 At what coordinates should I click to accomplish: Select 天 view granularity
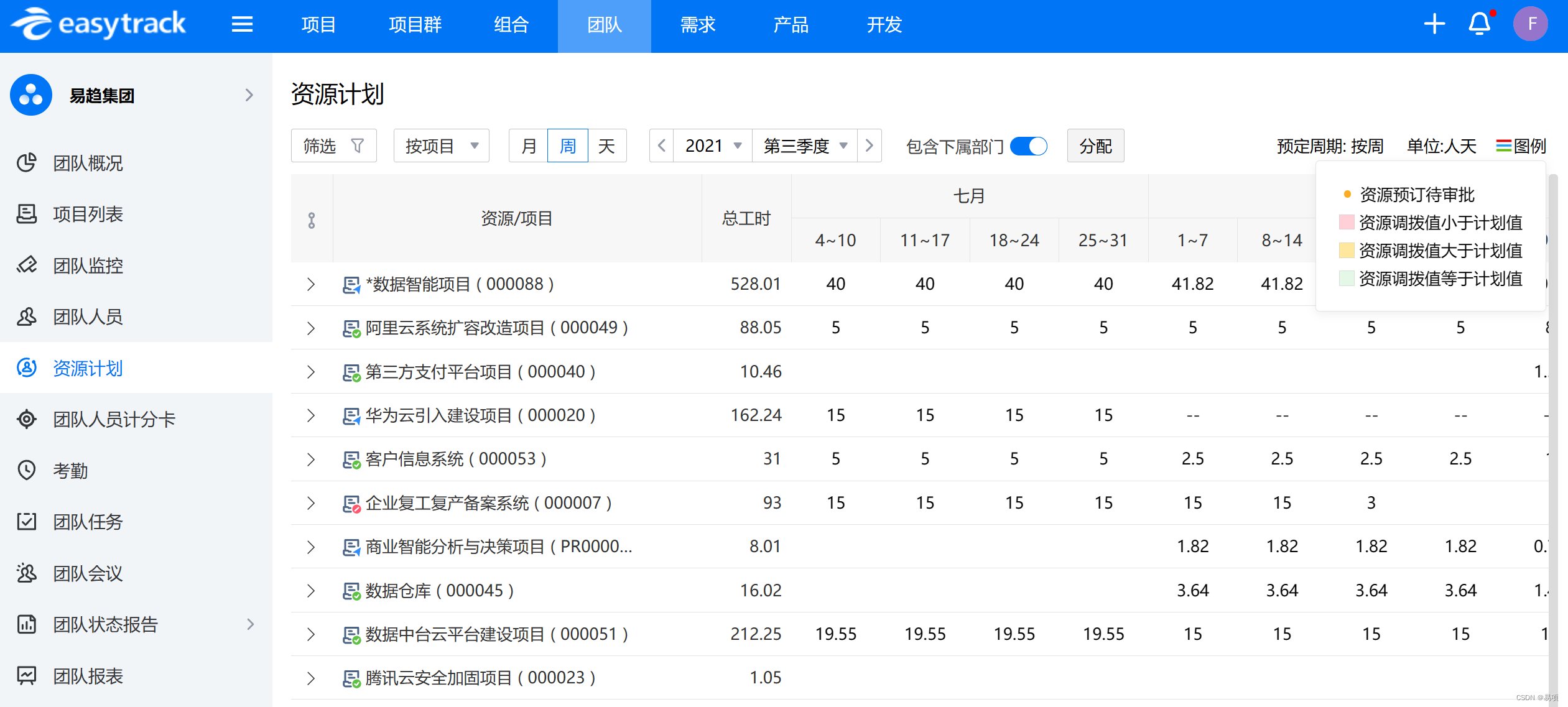(x=606, y=146)
